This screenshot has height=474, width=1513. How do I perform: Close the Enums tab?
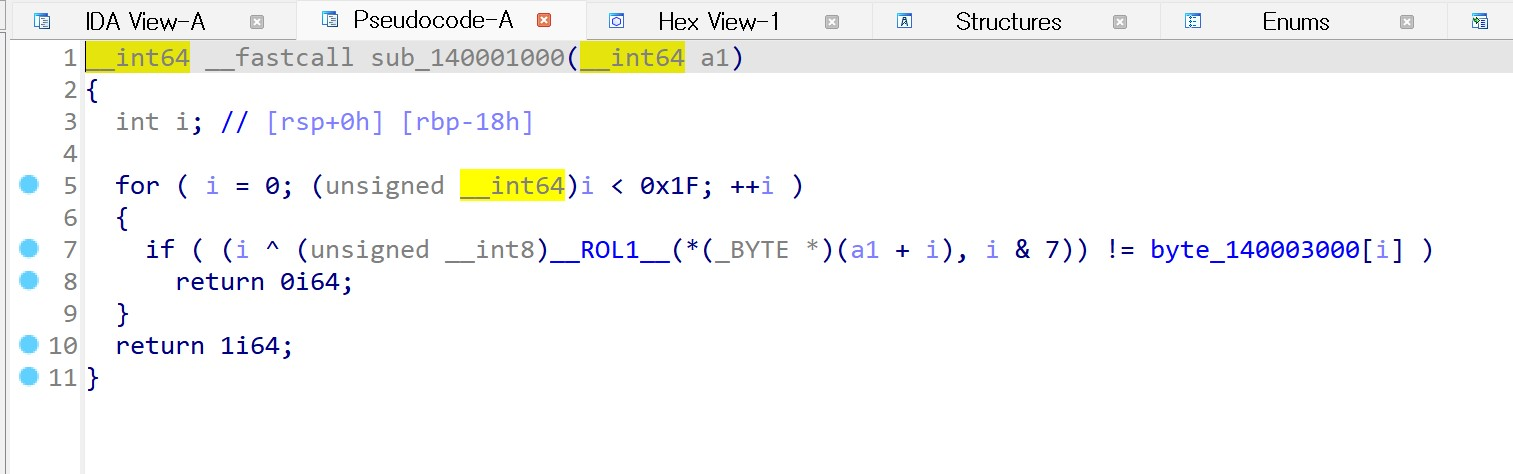point(1407,21)
